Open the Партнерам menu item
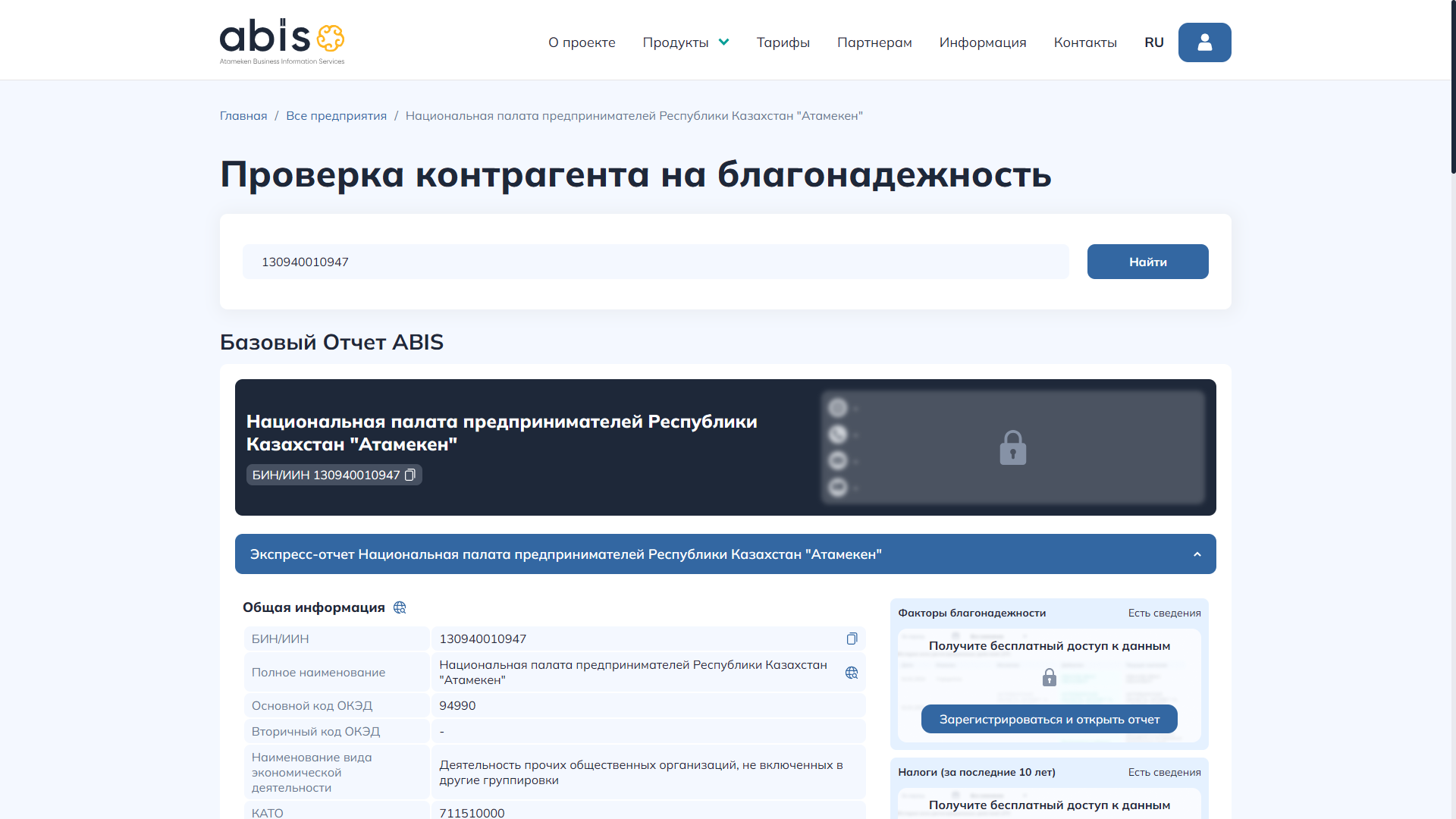Viewport: 1456px width, 819px height. tap(874, 42)
